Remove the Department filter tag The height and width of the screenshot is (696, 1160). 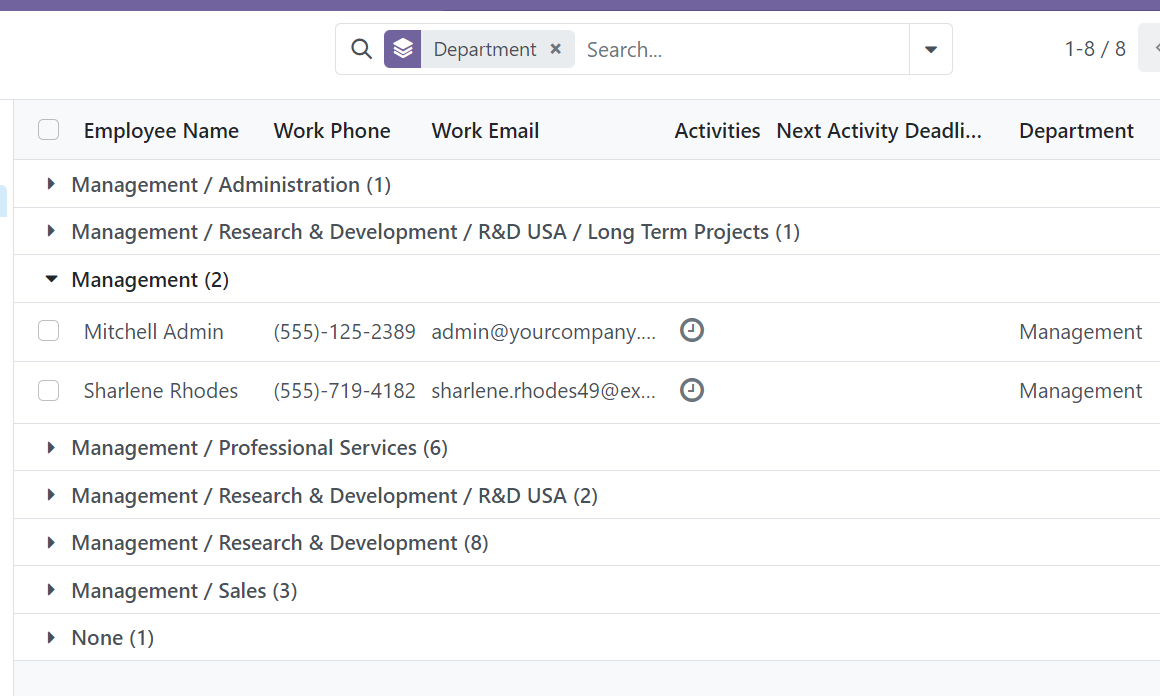[x=556, y=49]
